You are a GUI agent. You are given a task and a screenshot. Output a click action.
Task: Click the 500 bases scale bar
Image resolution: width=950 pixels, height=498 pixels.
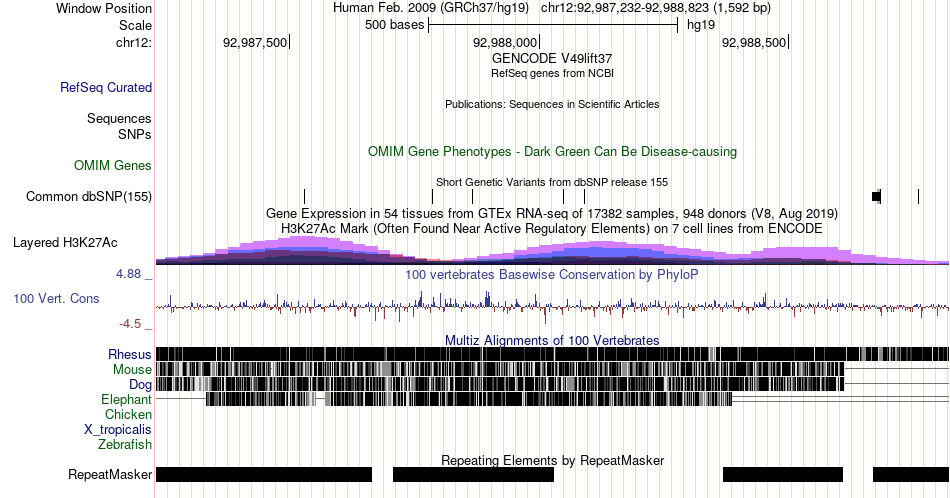point(553,25)
